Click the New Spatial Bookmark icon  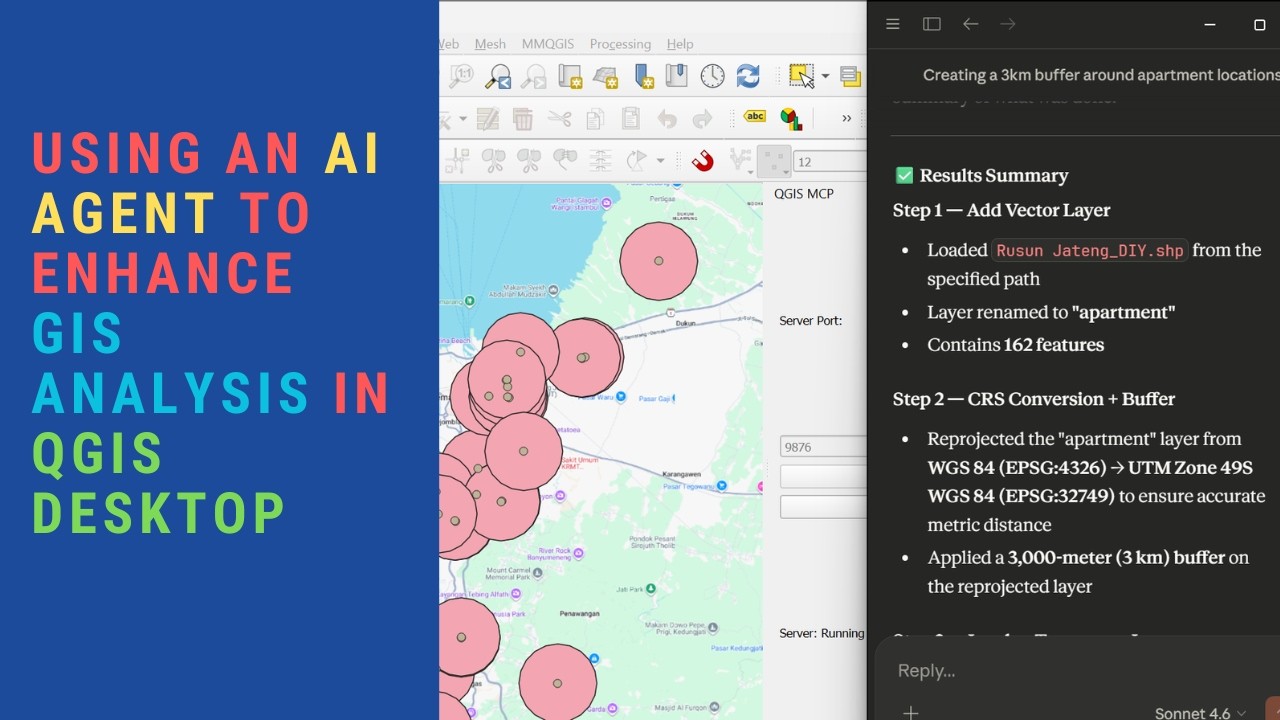click(642, 76)
